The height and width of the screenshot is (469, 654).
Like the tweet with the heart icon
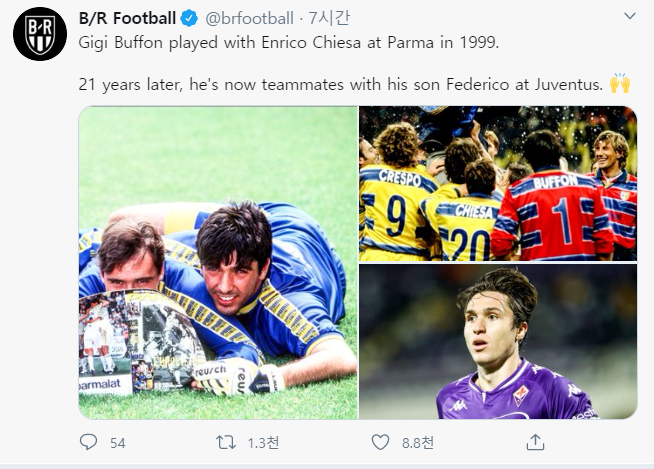tap(380, 442)
